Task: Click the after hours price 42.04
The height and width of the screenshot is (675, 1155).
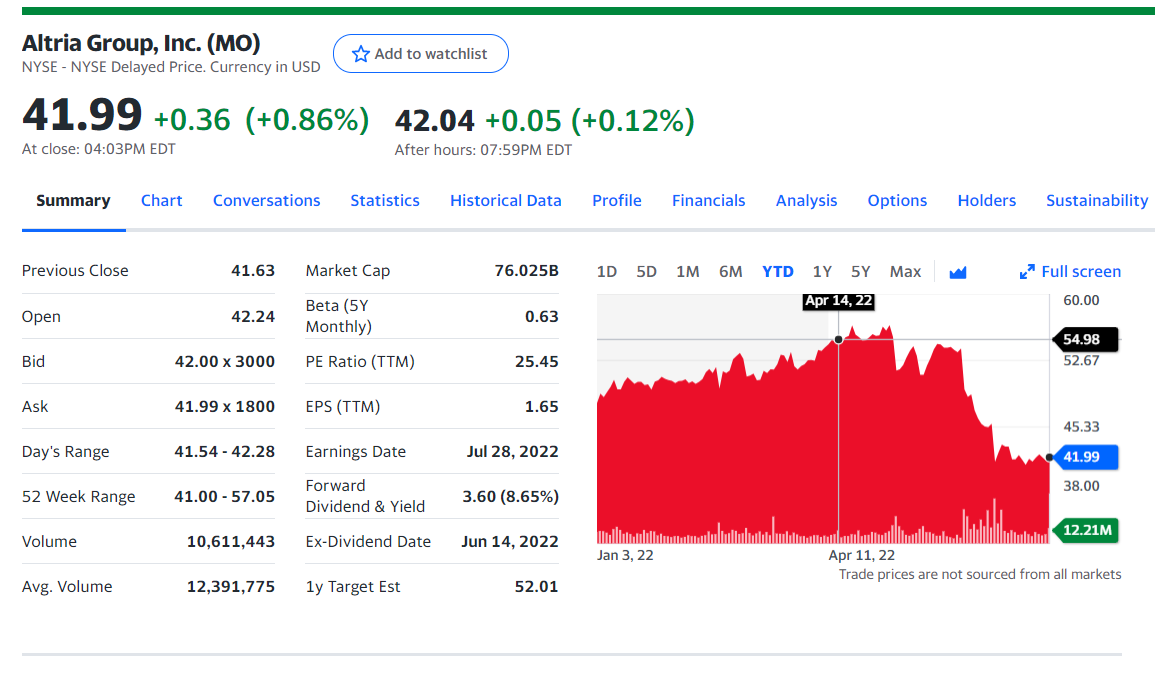Action: pos(435,121)
